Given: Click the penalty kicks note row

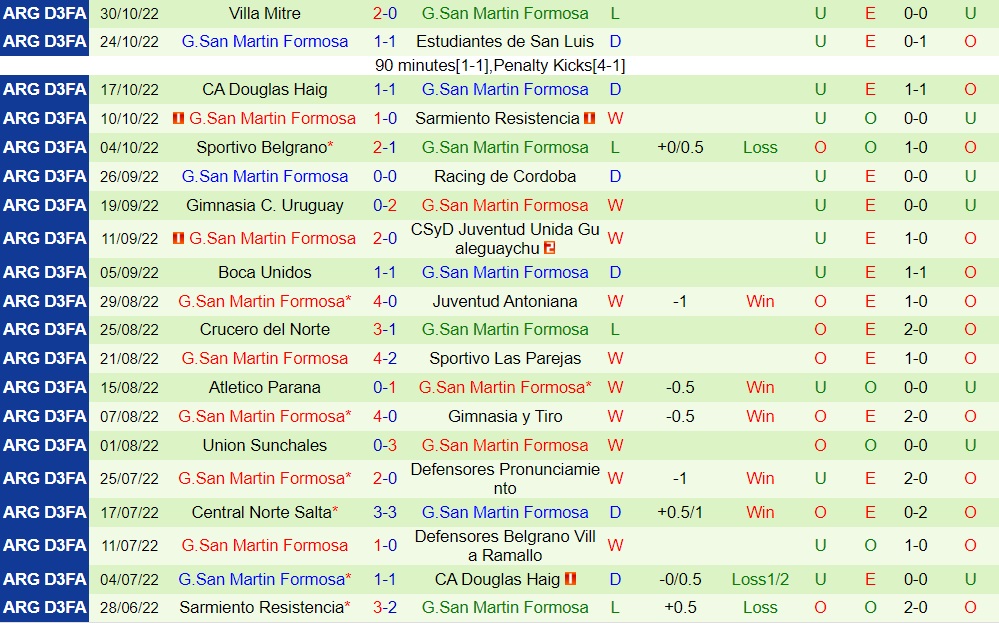Looking at the screenshot, I should point(500,65).
